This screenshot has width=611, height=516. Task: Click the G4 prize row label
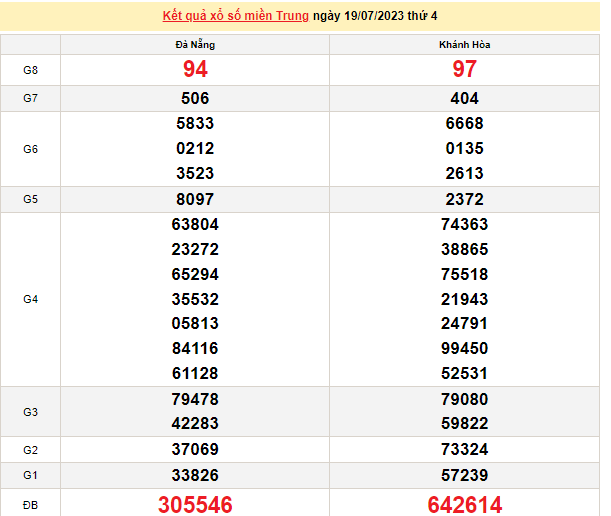tap(30, 299)
